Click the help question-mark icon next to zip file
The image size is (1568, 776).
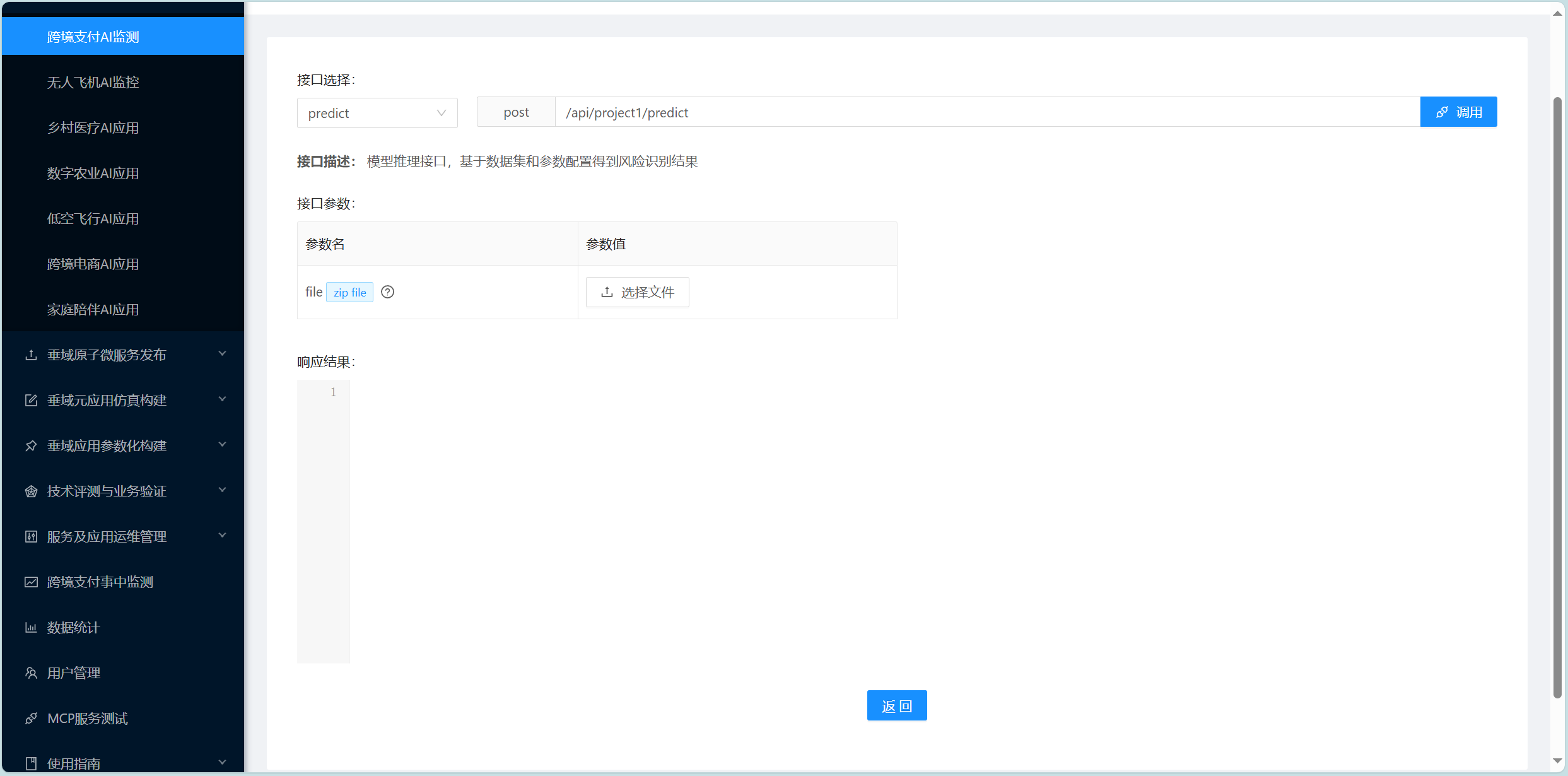click(x=388, y=292)
